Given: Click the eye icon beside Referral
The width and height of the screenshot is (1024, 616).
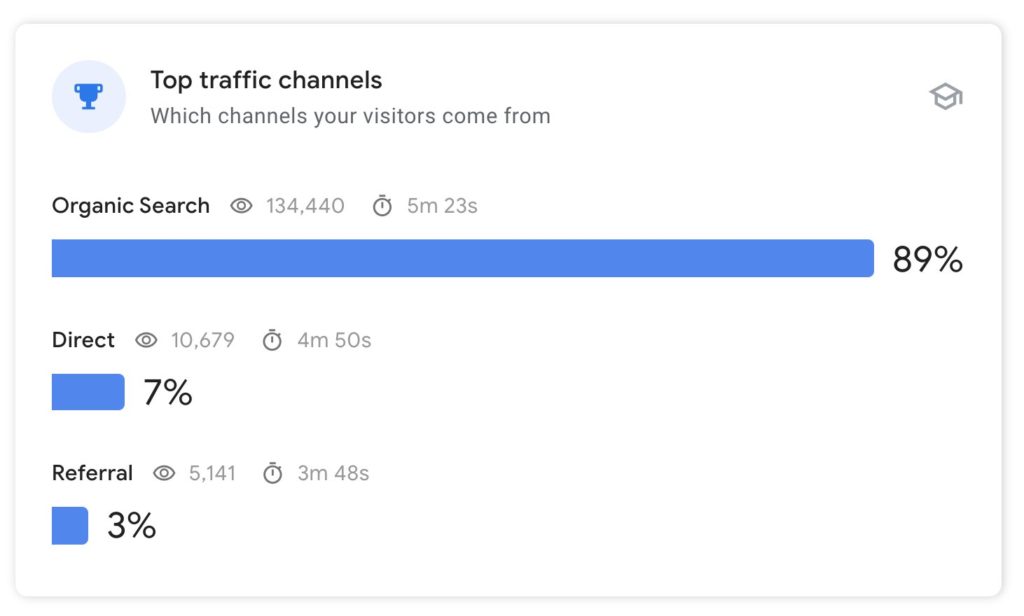Looking at the screenshot, I should coord(164,473).
